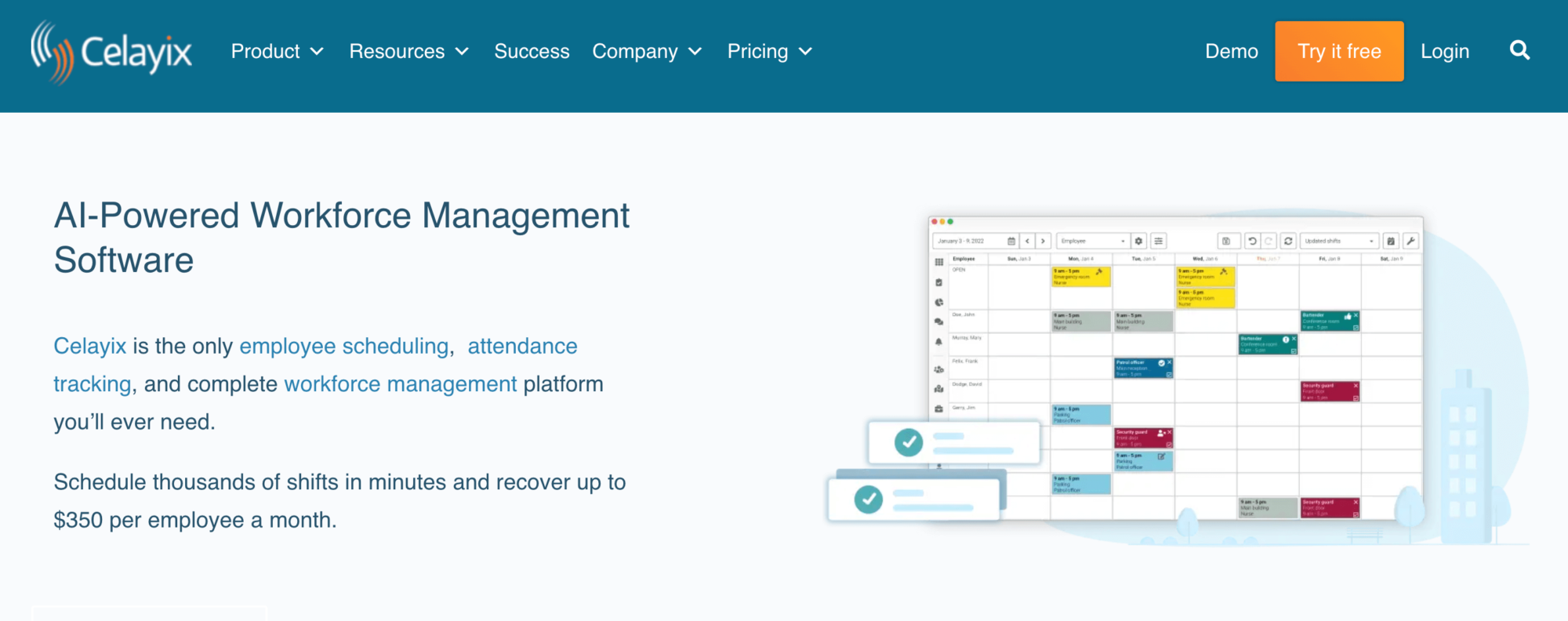Expand the Product dropdown menu
Viewport: 1568px width, 621px height.
coord(277,52)
